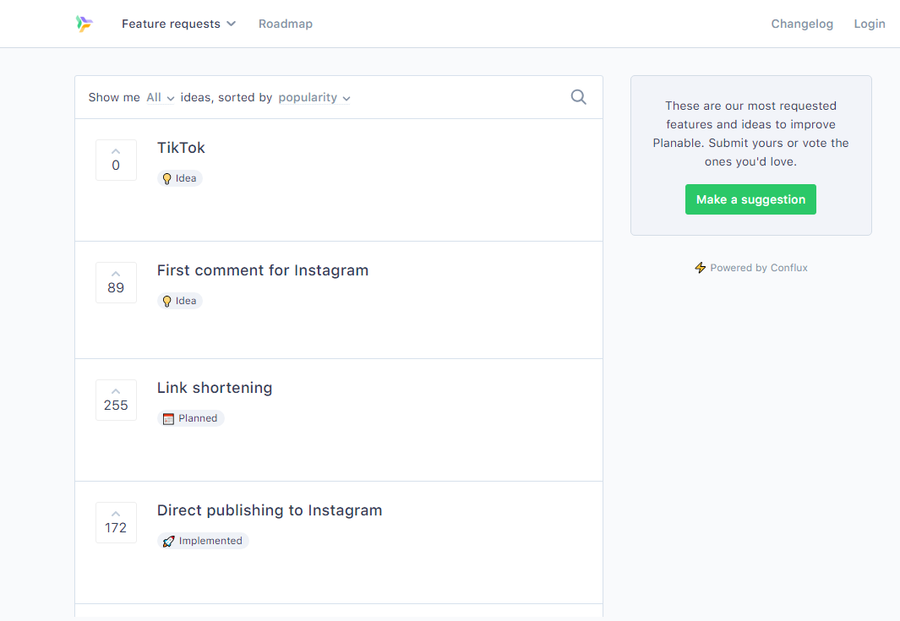Open the popularity sort dropdown

[x=314, y=98]
